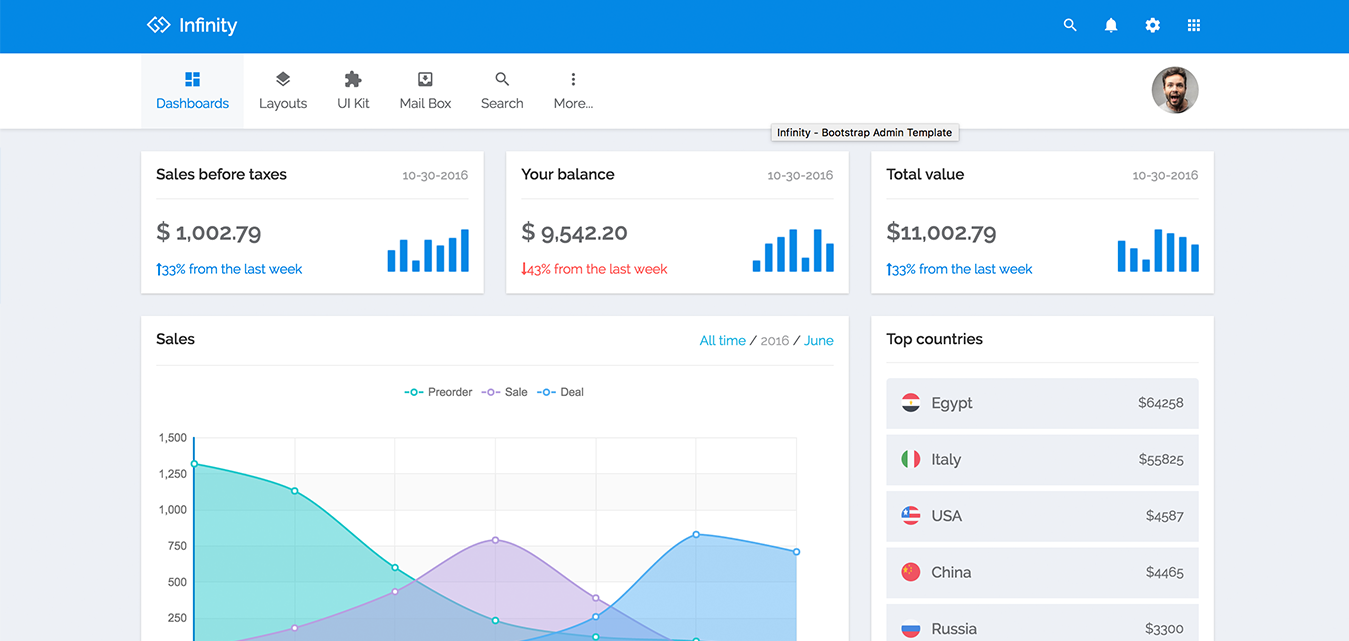The image size is (1349, 641).
Task: Open the user profile avatar
Action: coord(1174,91)
